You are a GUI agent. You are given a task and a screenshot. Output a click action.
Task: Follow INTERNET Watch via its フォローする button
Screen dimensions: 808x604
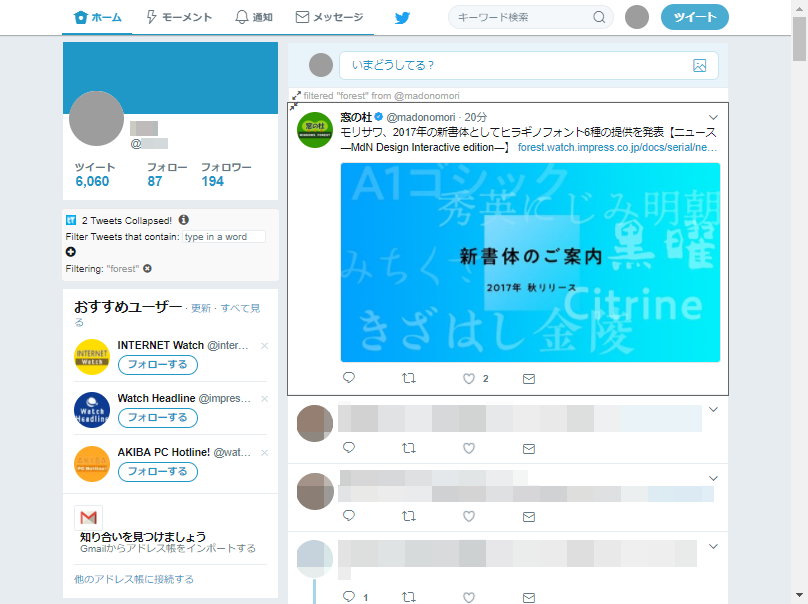tap(157, 365)
